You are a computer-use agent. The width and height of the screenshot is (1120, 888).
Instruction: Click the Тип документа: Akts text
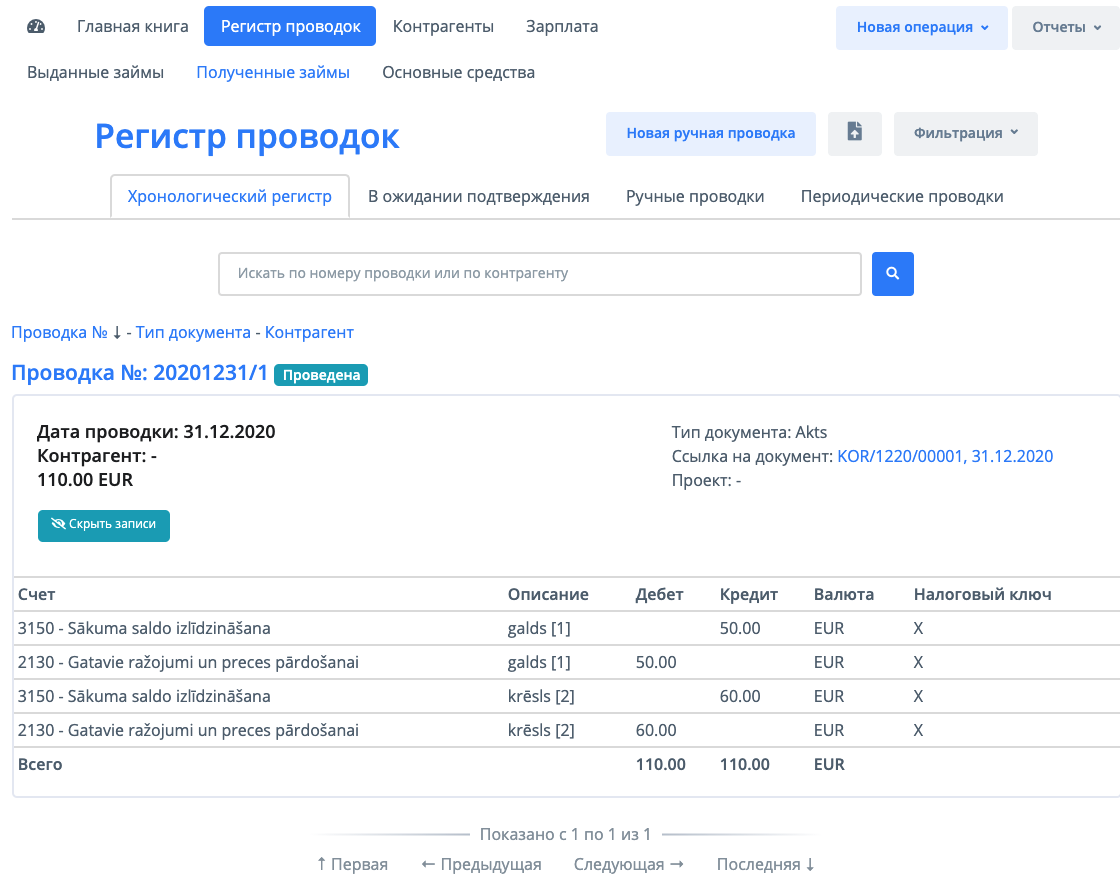749,432
